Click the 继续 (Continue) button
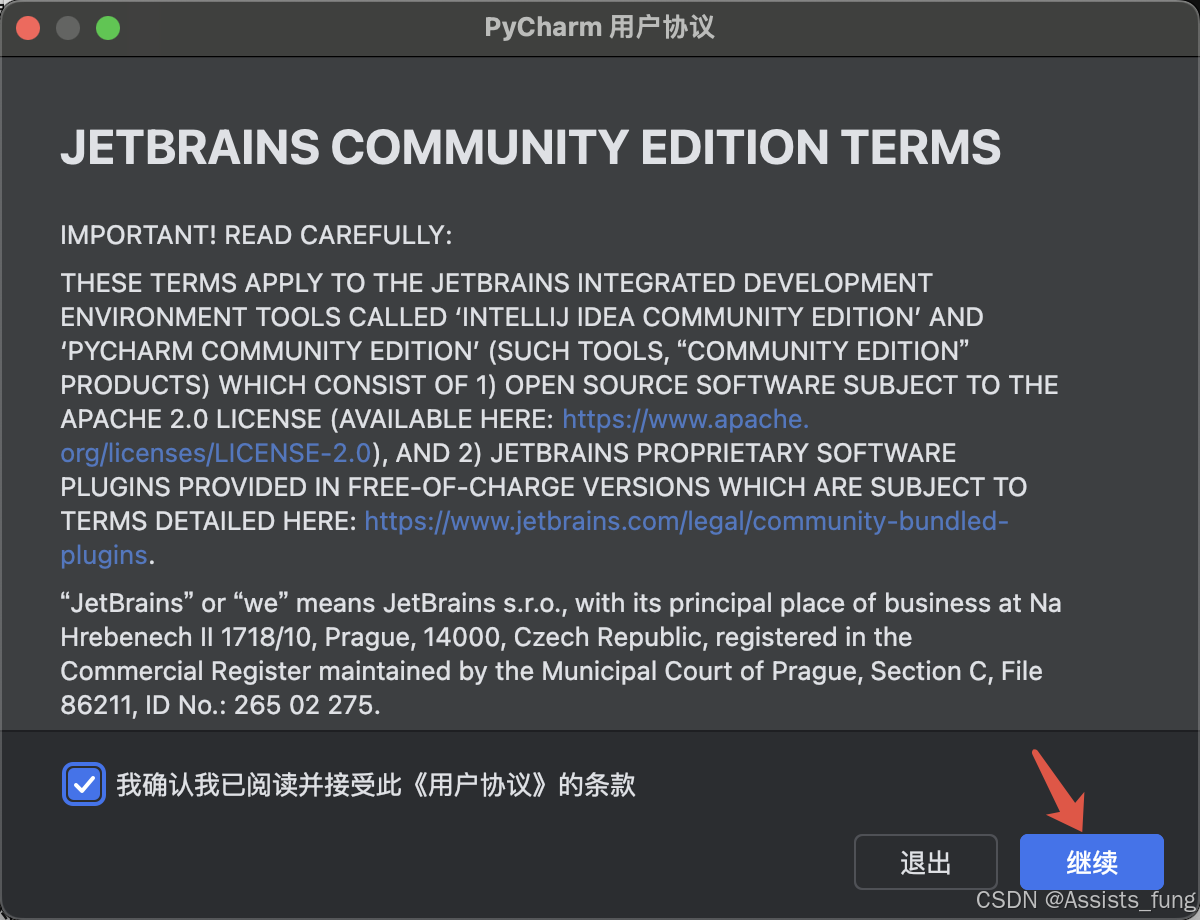The height and width of the screenshot is (920, 1200). pos(1092,862)
